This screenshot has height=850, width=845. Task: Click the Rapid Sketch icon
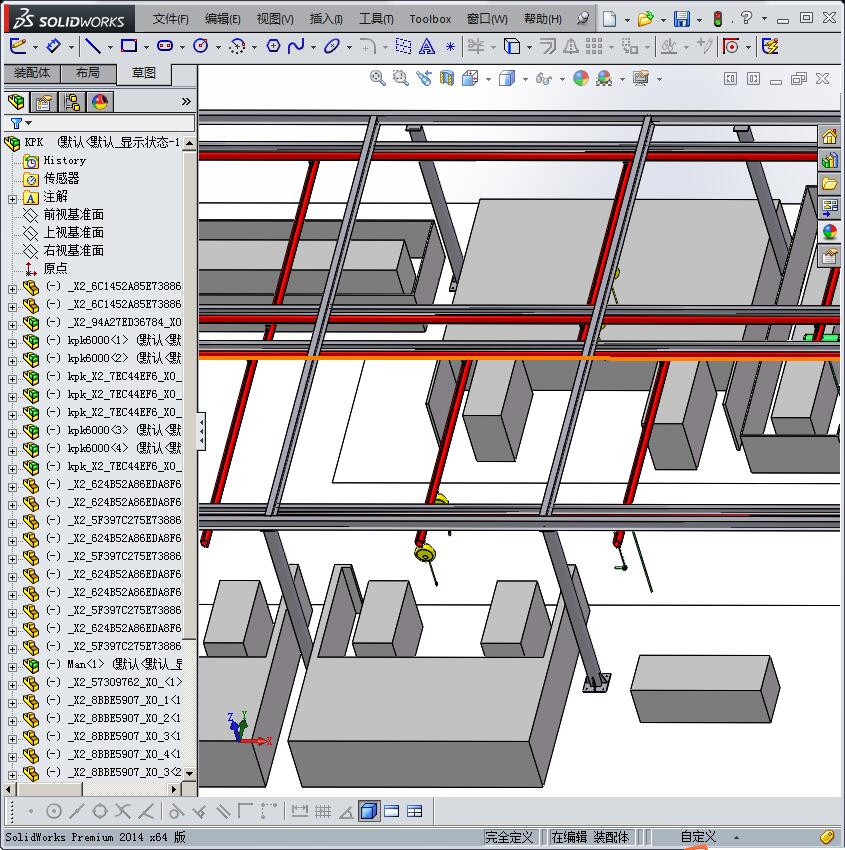(770, 47)
